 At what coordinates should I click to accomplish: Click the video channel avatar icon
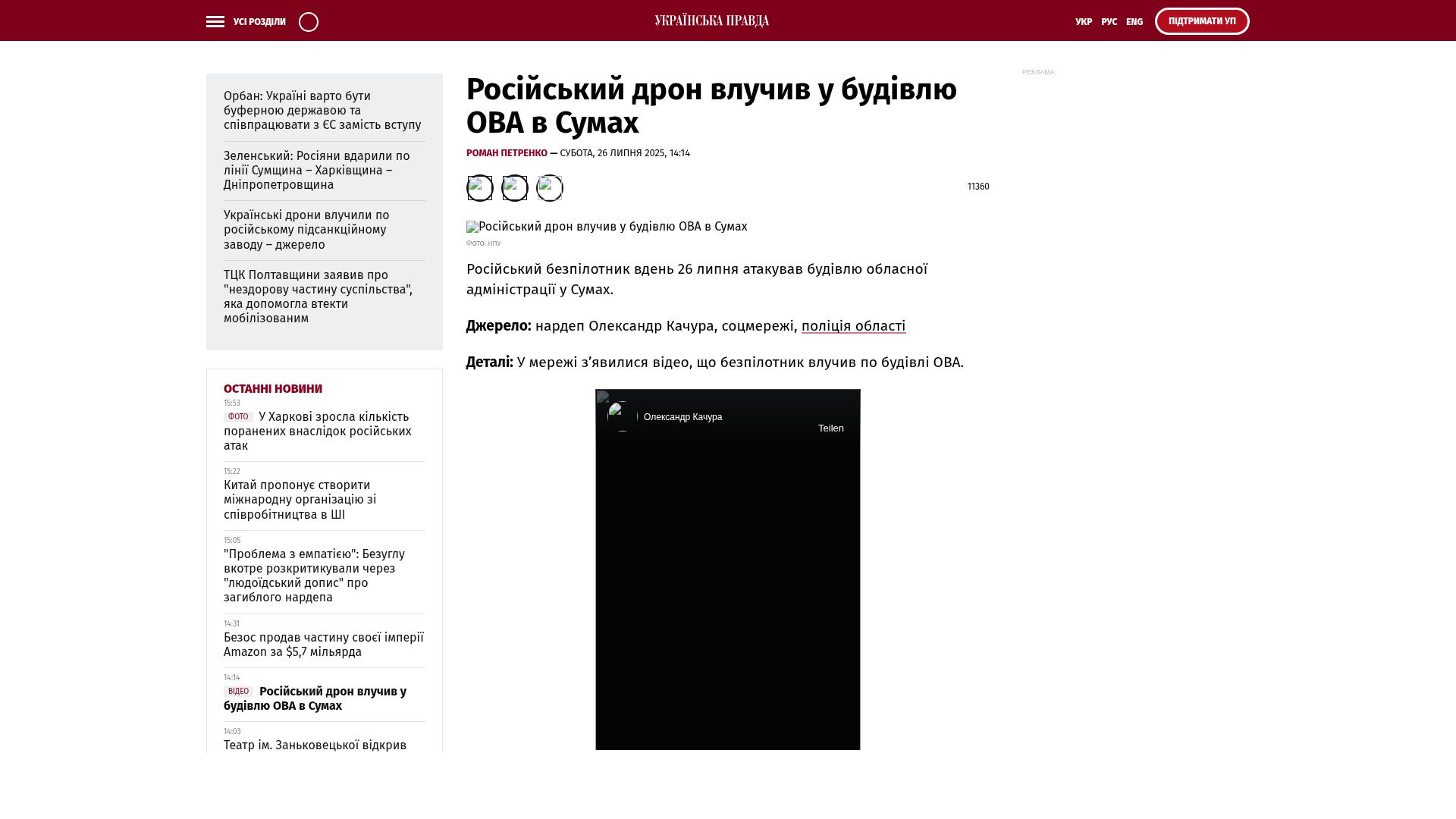pos(622,416)
